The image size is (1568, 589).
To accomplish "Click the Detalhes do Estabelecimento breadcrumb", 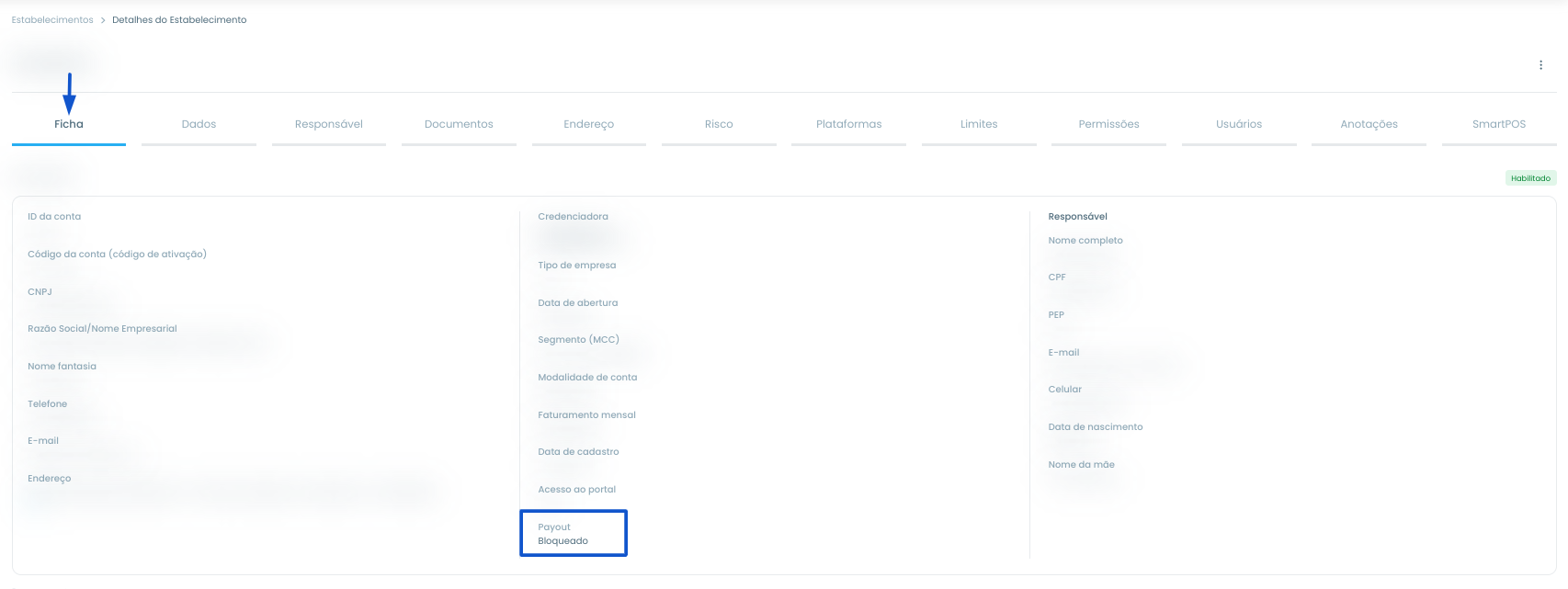I will click(179, 19).
